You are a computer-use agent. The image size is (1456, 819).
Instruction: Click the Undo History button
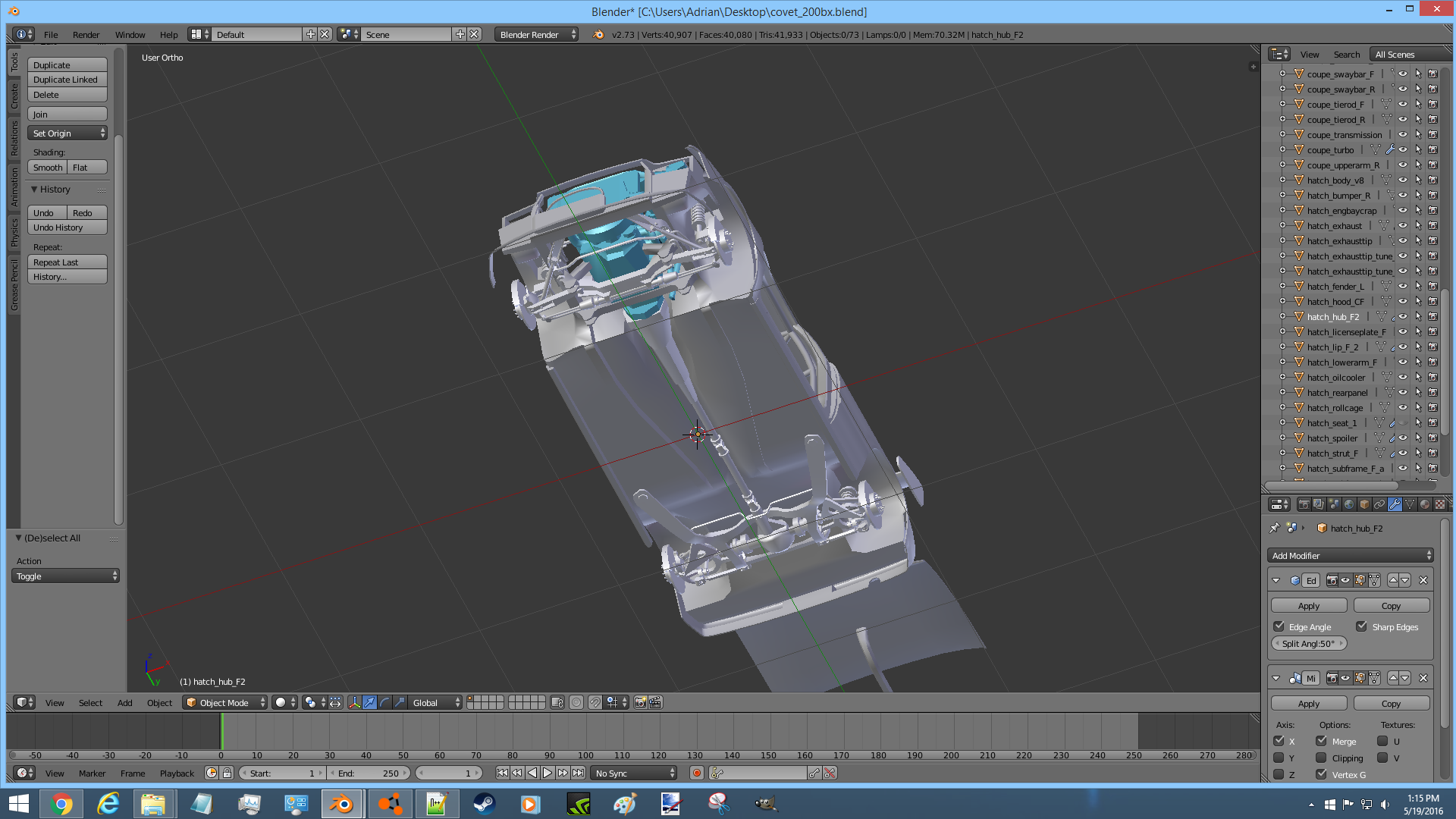tap(67, 227)
